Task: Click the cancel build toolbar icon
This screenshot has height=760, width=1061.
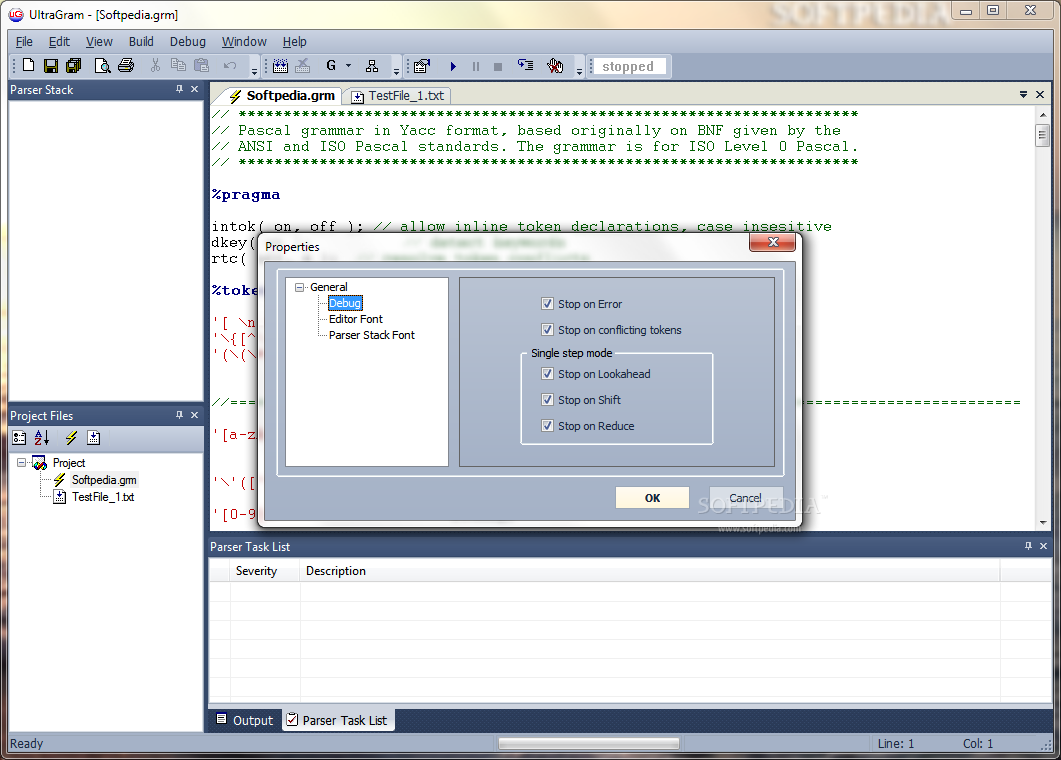Action: click(303, 66)
